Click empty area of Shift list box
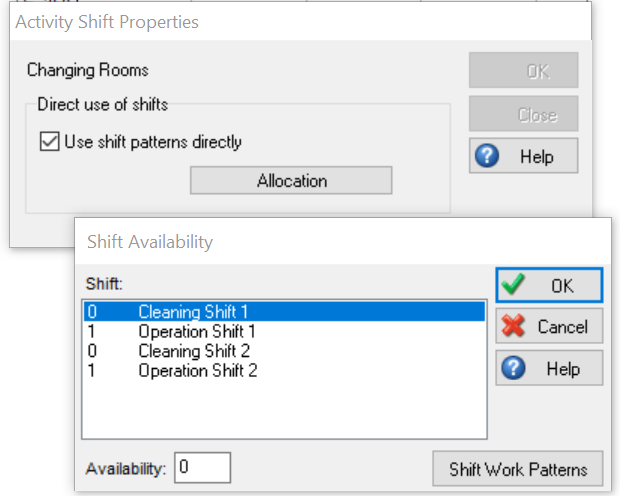Screen dimensions: 620x496 coord(284,409)
